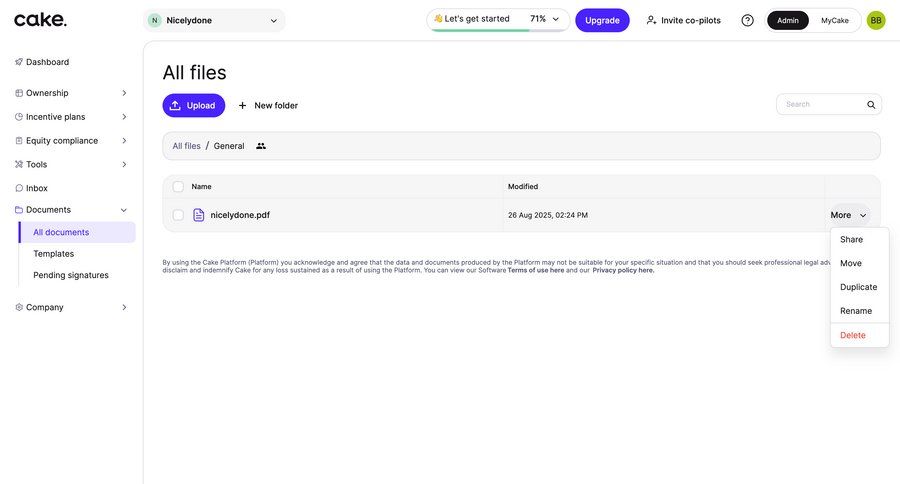
Task: Select Rename in the More menu
Action: 856,311
